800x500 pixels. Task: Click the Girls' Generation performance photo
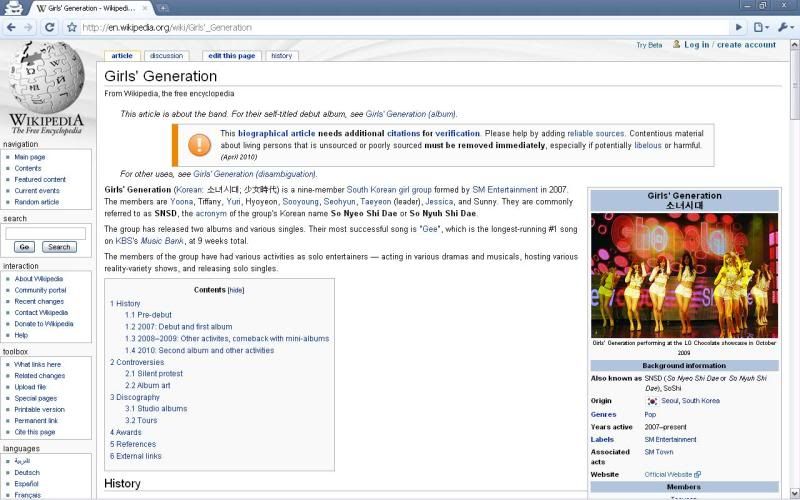[x=684, y=276]
